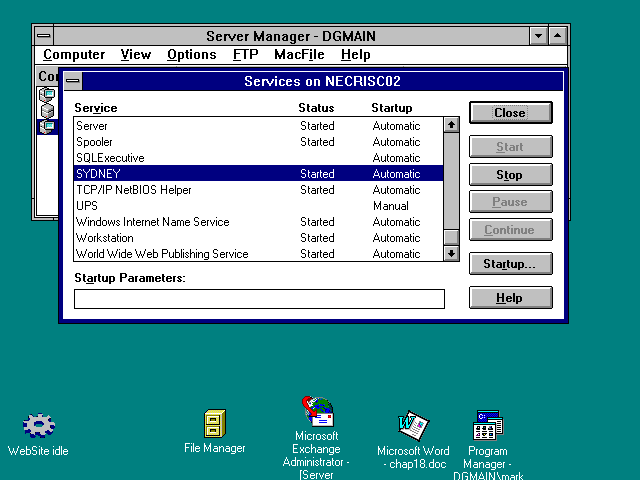Click the Start service button
The width and height of the screenshot is (640, 480).
511,147
